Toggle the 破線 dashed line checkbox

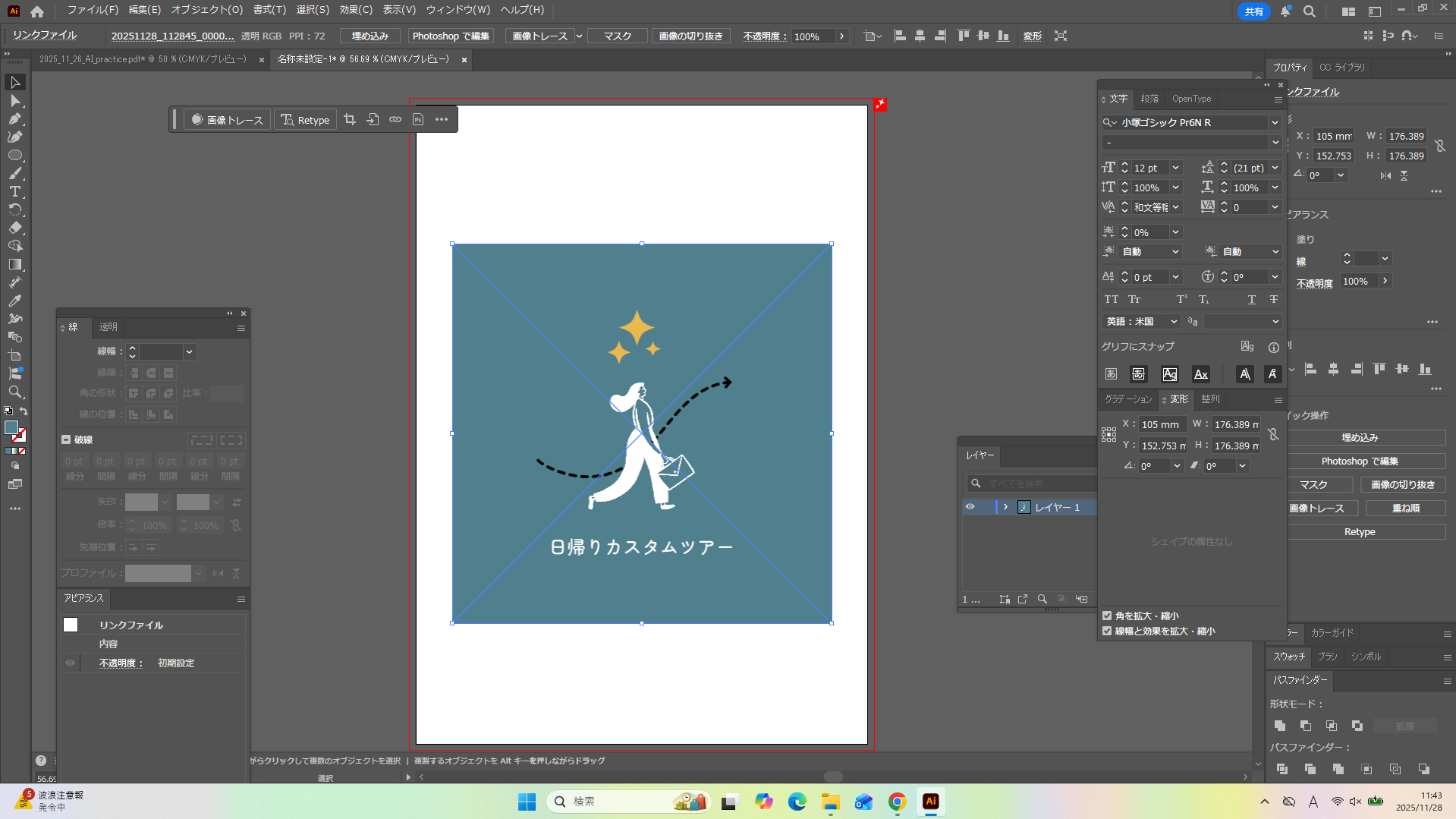66,439
